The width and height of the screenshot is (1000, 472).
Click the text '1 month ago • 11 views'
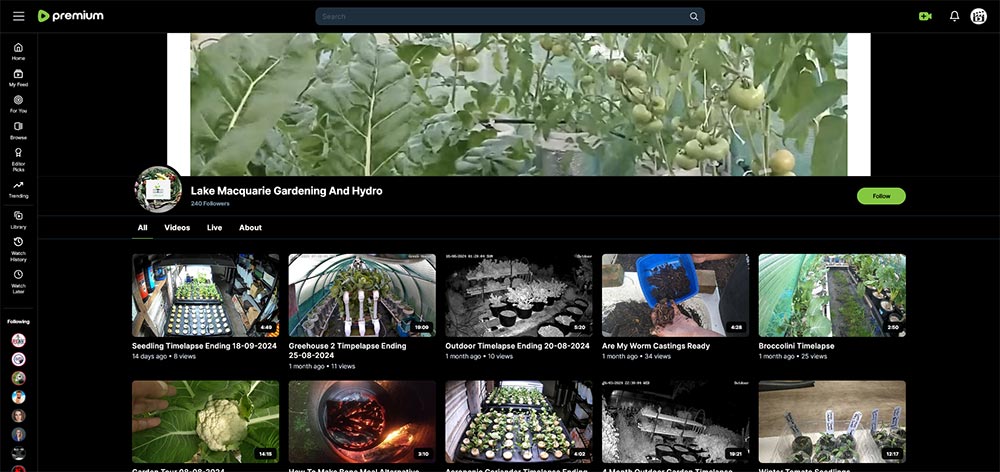tap(321, 366)
